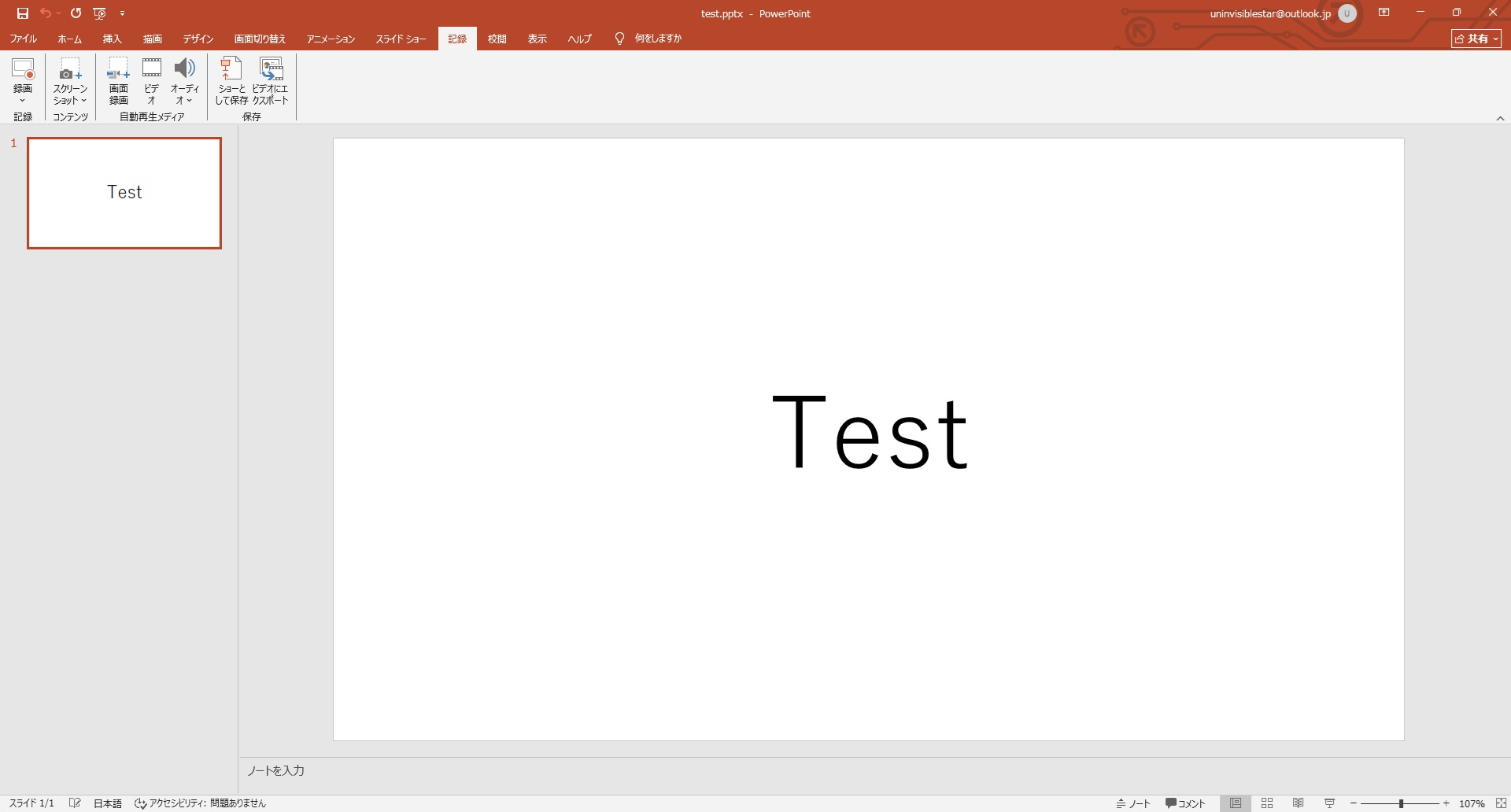Click ビデオにエクスポート export to video
The height and width of the screenshot is (812, 1511).
(271, 80)
